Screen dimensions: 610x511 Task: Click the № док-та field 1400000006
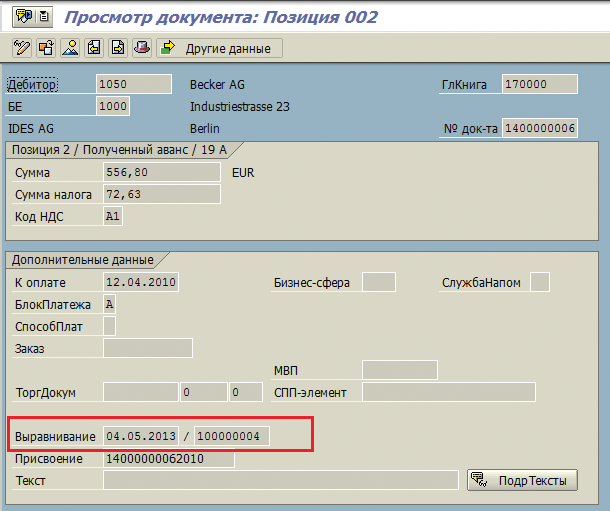coord(539,128)
